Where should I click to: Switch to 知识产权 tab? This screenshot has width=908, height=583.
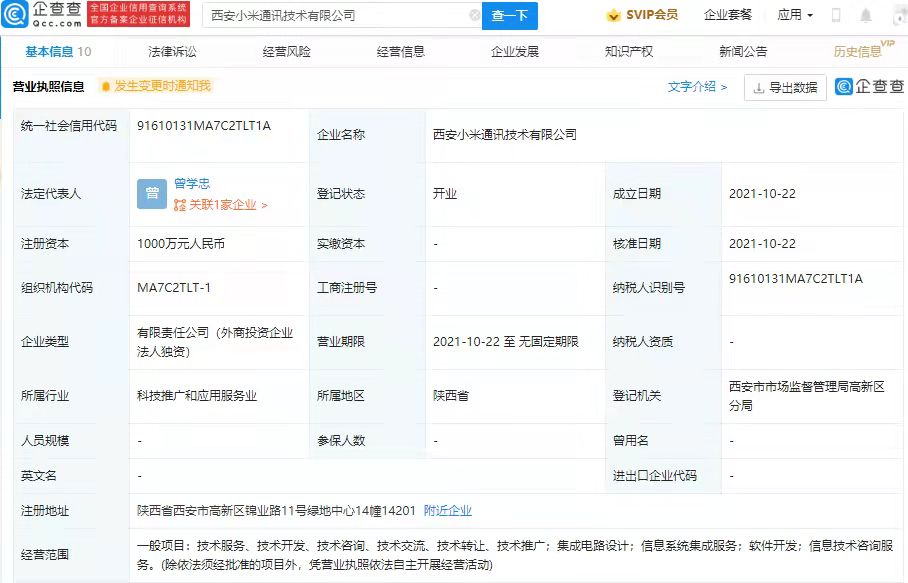tap(629, 52)
